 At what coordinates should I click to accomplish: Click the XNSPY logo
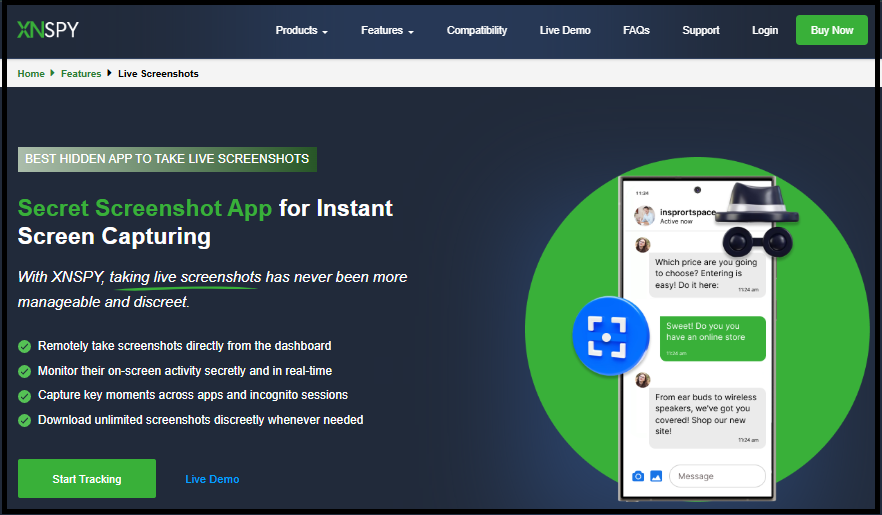(48, 29)
